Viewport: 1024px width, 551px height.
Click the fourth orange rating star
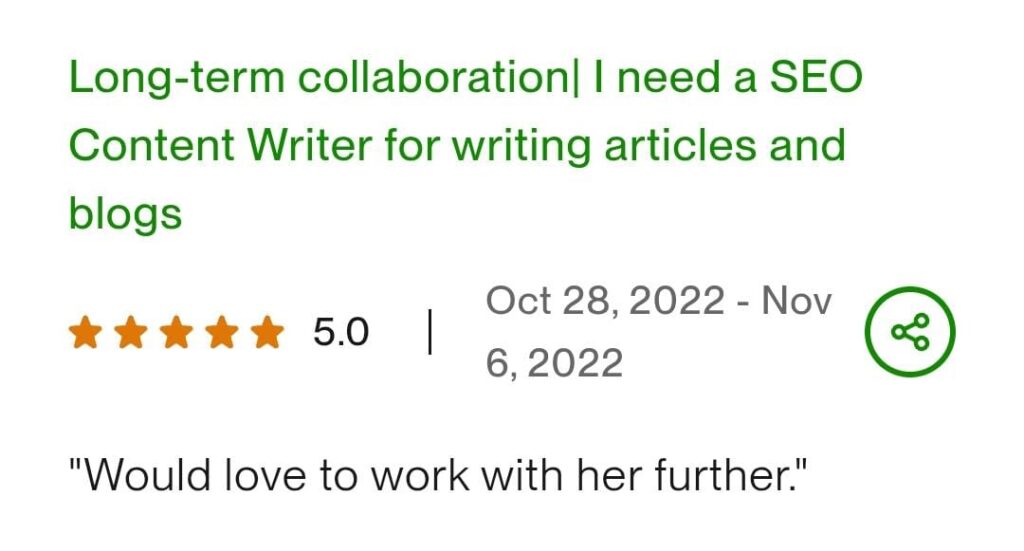pyautogui.click(x=221, y=333)
